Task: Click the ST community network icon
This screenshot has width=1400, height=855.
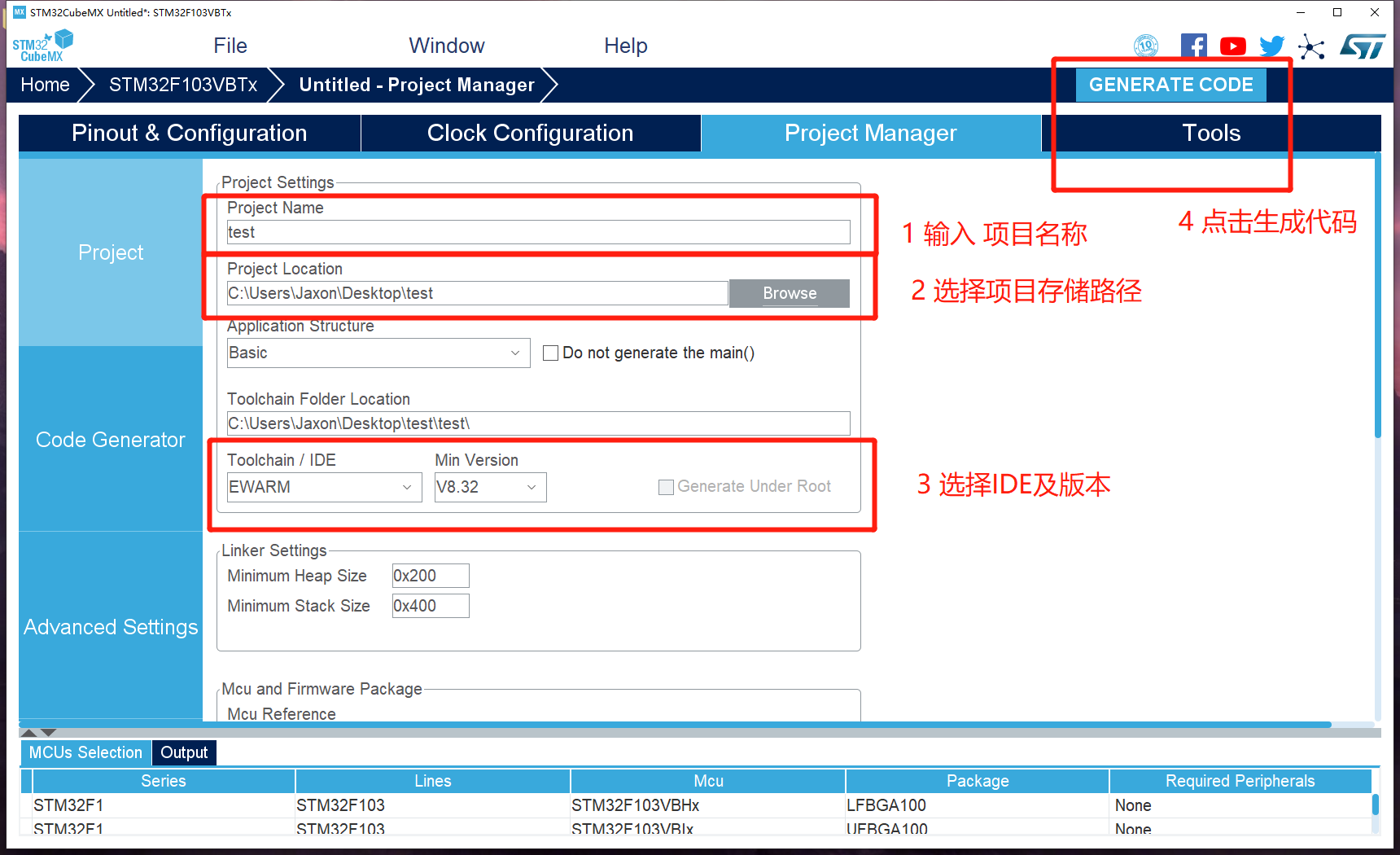Action: [x=1311, y=46]
